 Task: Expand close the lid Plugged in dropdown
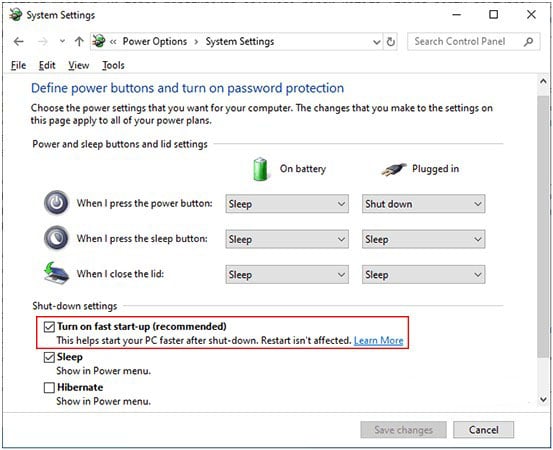(424, 275)
